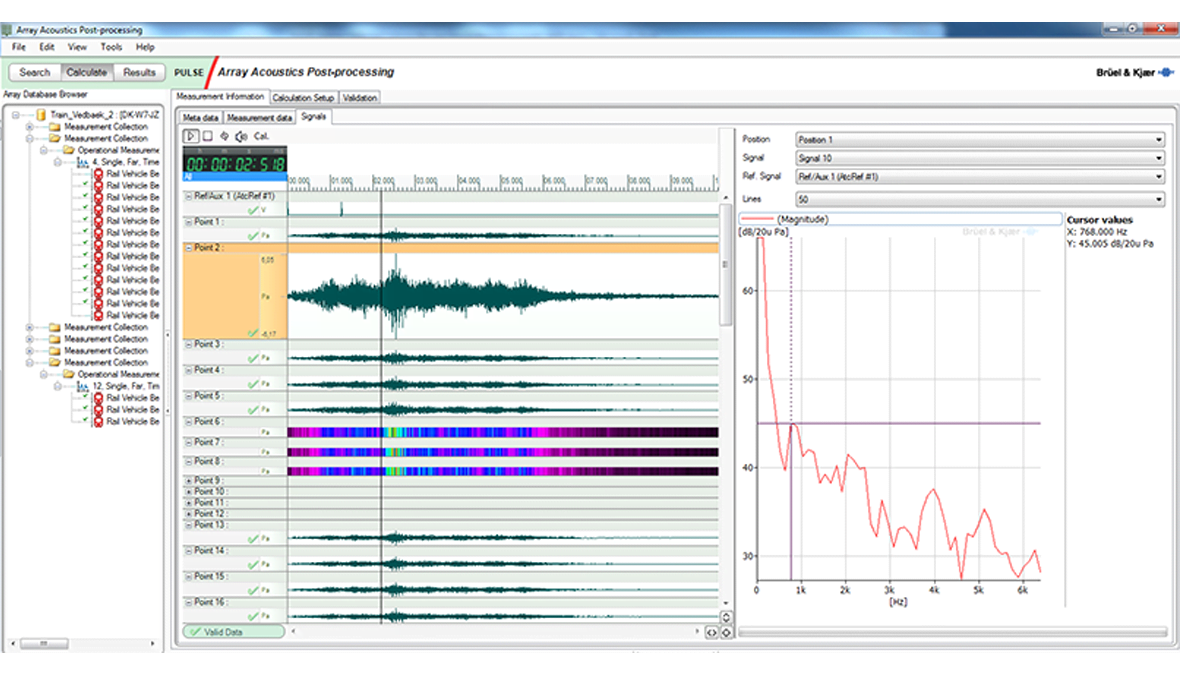Open the Lines dropdown showing 50
Viewport: 1180px width, 674px height.
[x=980, y=199]
